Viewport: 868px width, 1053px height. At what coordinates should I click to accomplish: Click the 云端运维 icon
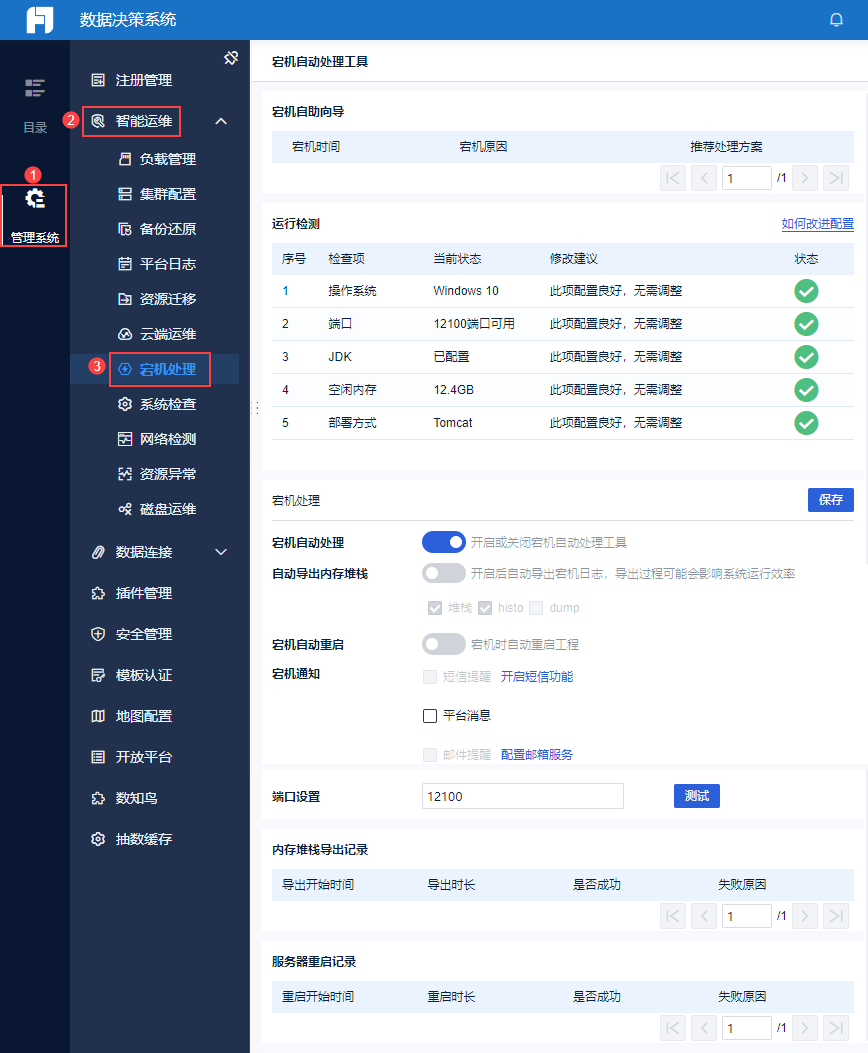click(x=125, y=334)
